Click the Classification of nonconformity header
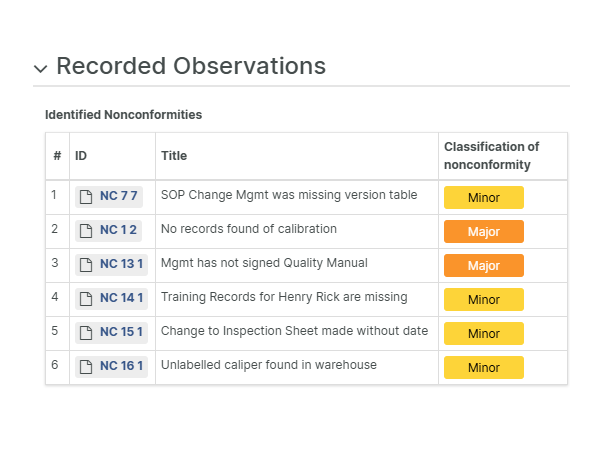600x450 pixels. point(491,156)
